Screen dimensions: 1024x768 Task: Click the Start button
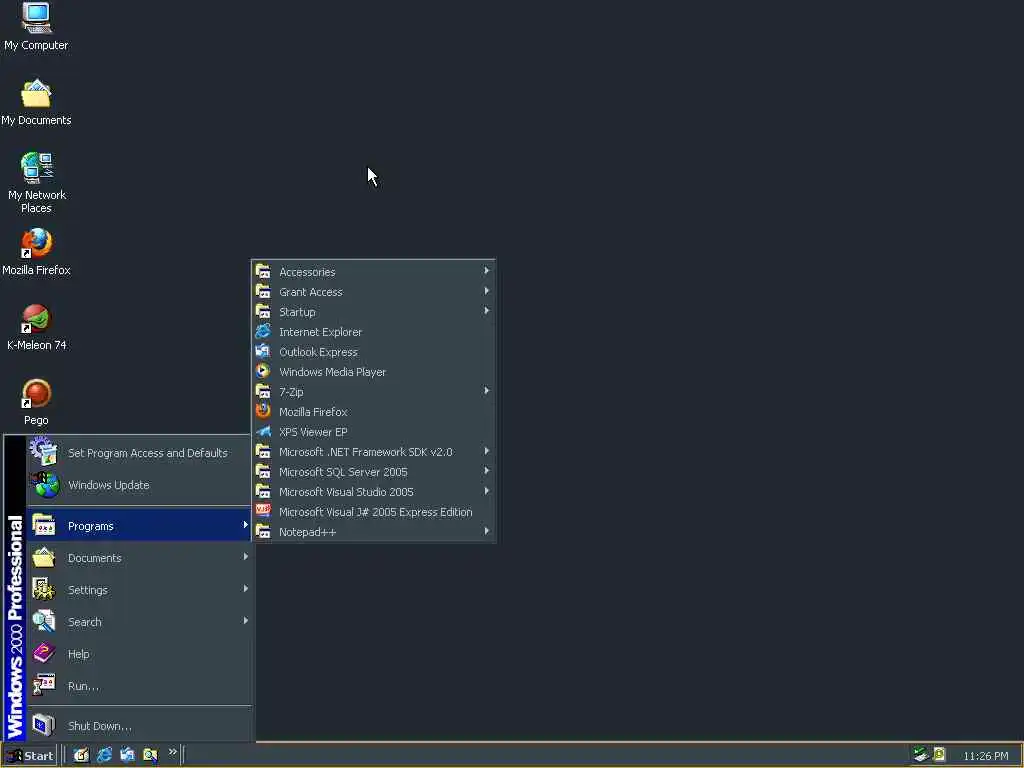pyautogui.click(x=30, y=756)
